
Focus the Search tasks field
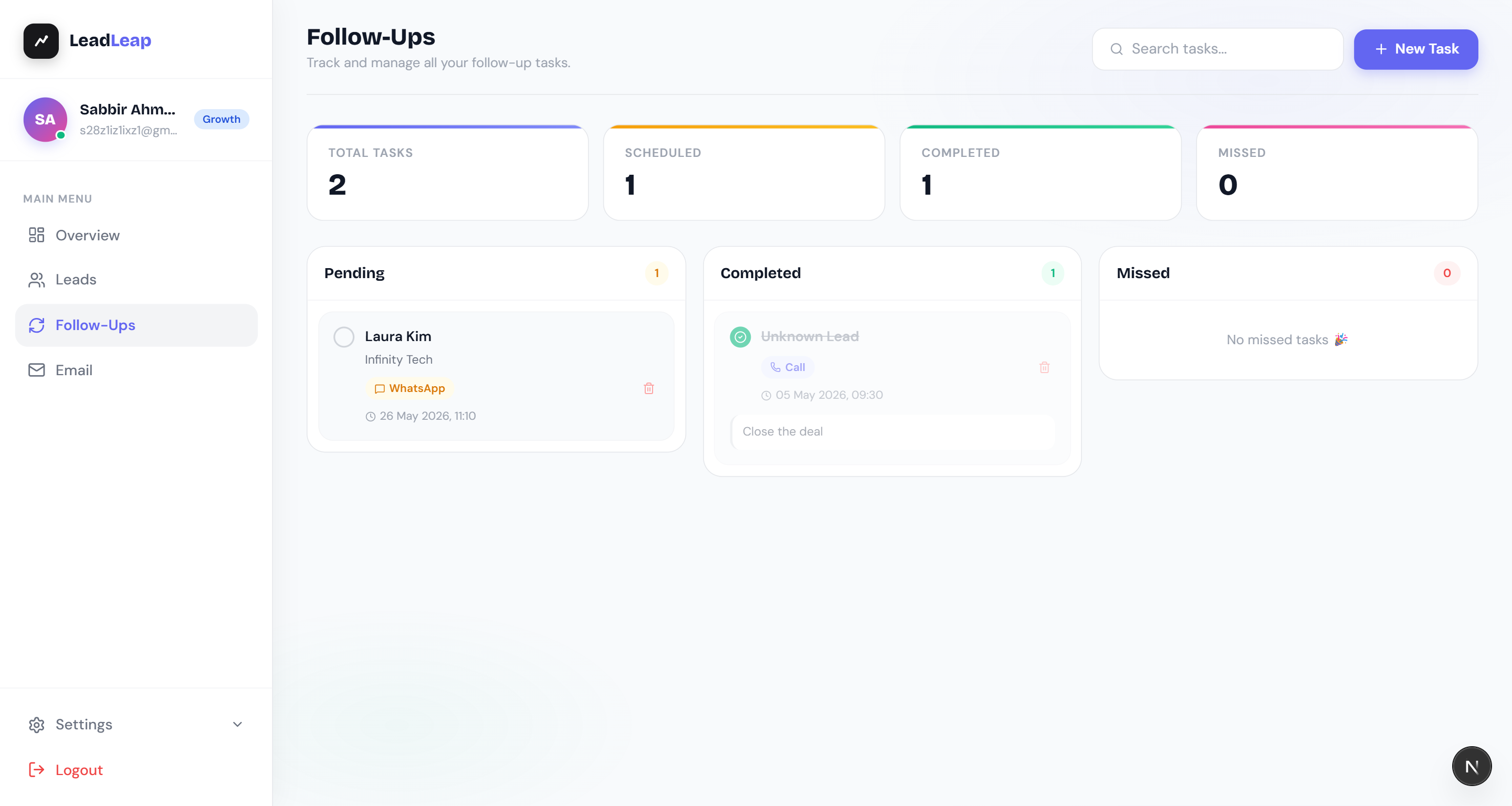[1217, 49]
